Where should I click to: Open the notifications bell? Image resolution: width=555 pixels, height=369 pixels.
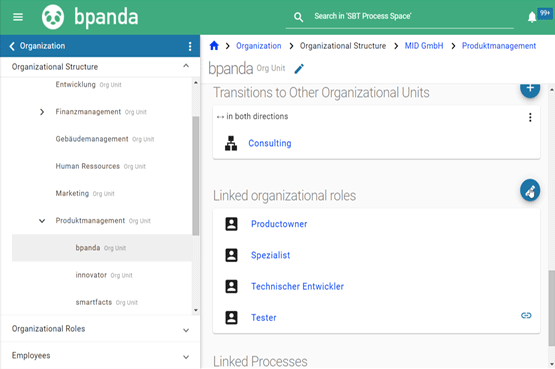click(532, 17)
